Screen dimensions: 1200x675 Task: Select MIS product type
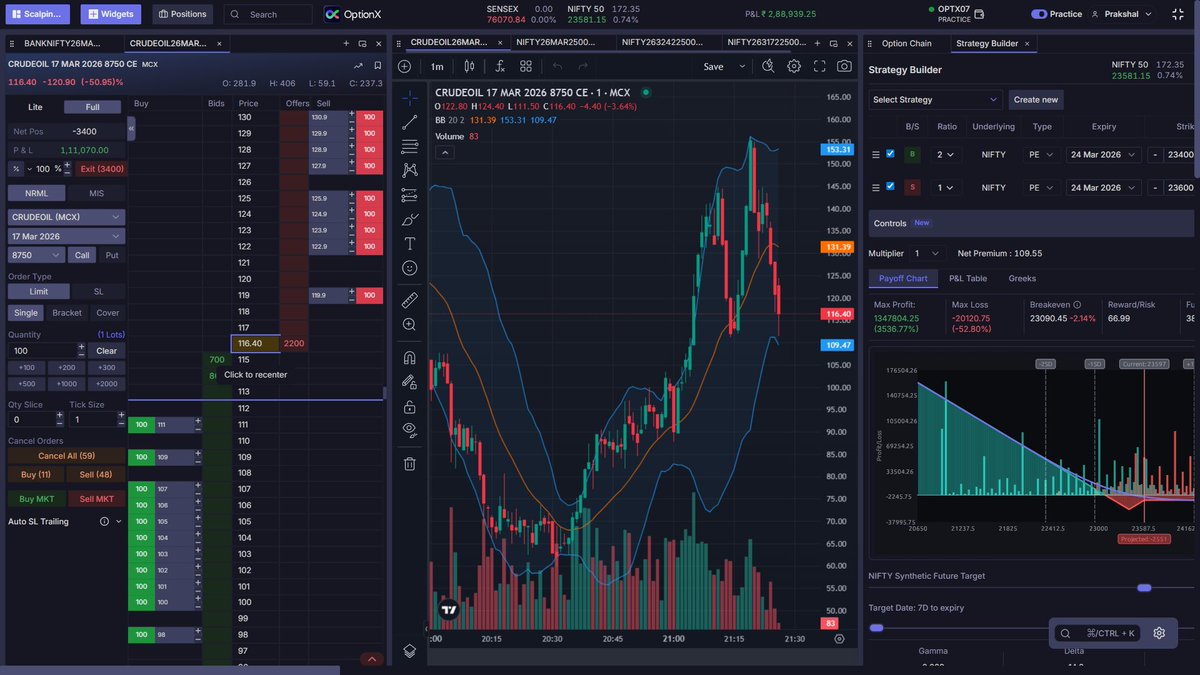96,193
